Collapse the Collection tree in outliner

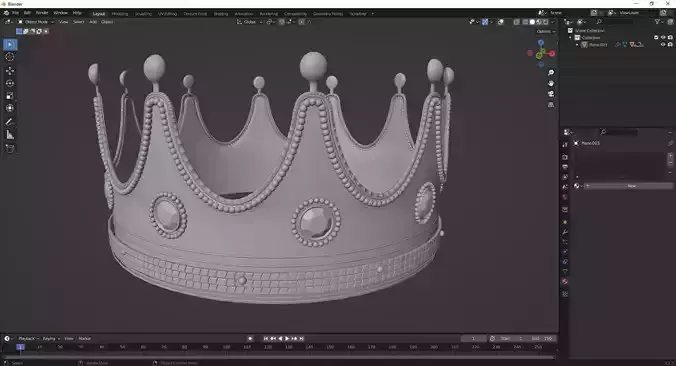tap(570, 38)
